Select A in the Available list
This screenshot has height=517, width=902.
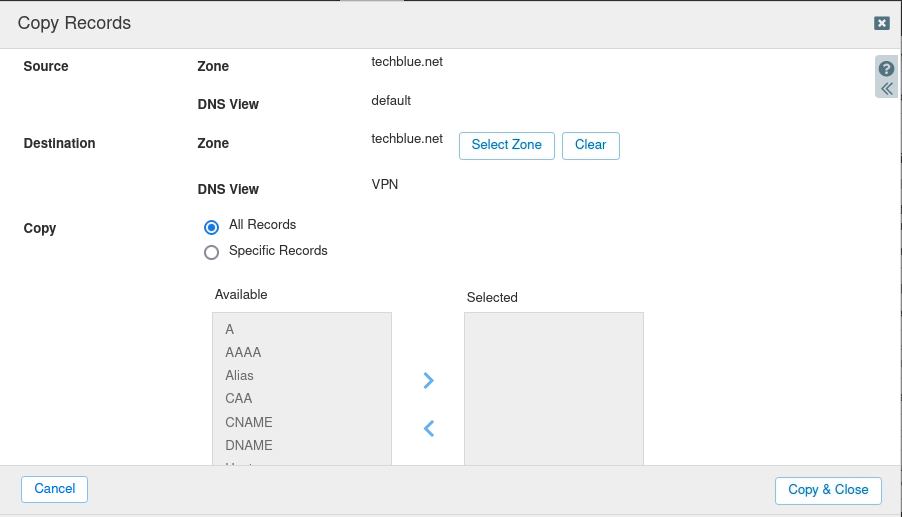(x=230, y=329)
